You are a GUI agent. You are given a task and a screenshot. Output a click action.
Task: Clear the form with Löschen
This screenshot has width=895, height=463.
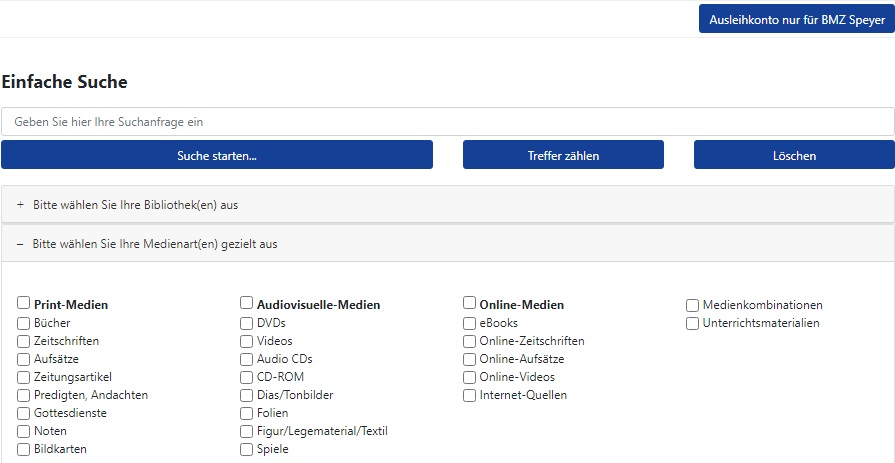[794, 155]
